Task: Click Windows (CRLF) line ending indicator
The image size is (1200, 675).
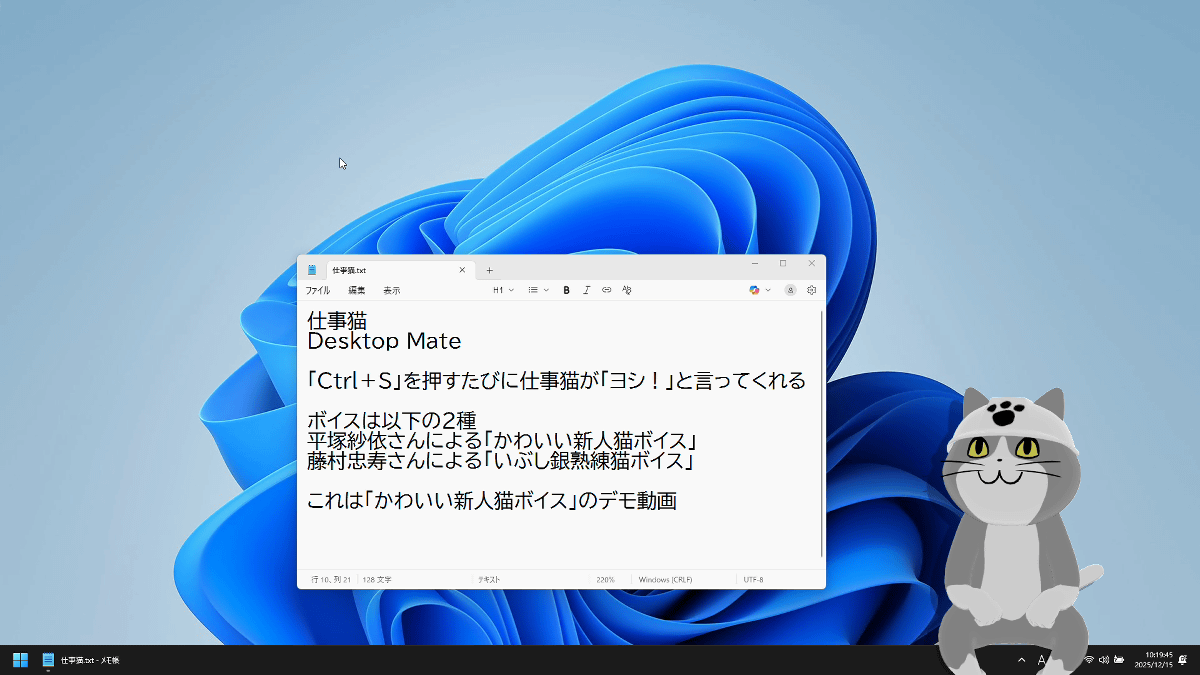Action: tap(665, 580)
